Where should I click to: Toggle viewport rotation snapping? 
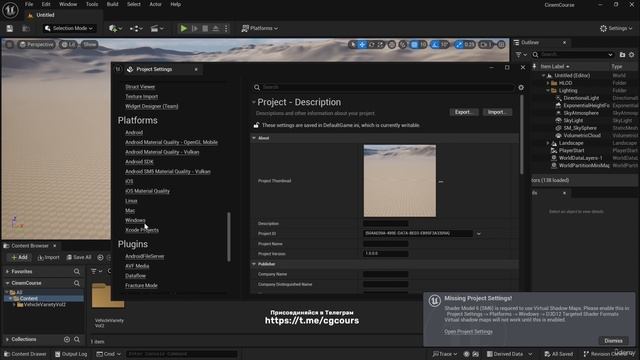pyautogui.click(x=435, y=44)
